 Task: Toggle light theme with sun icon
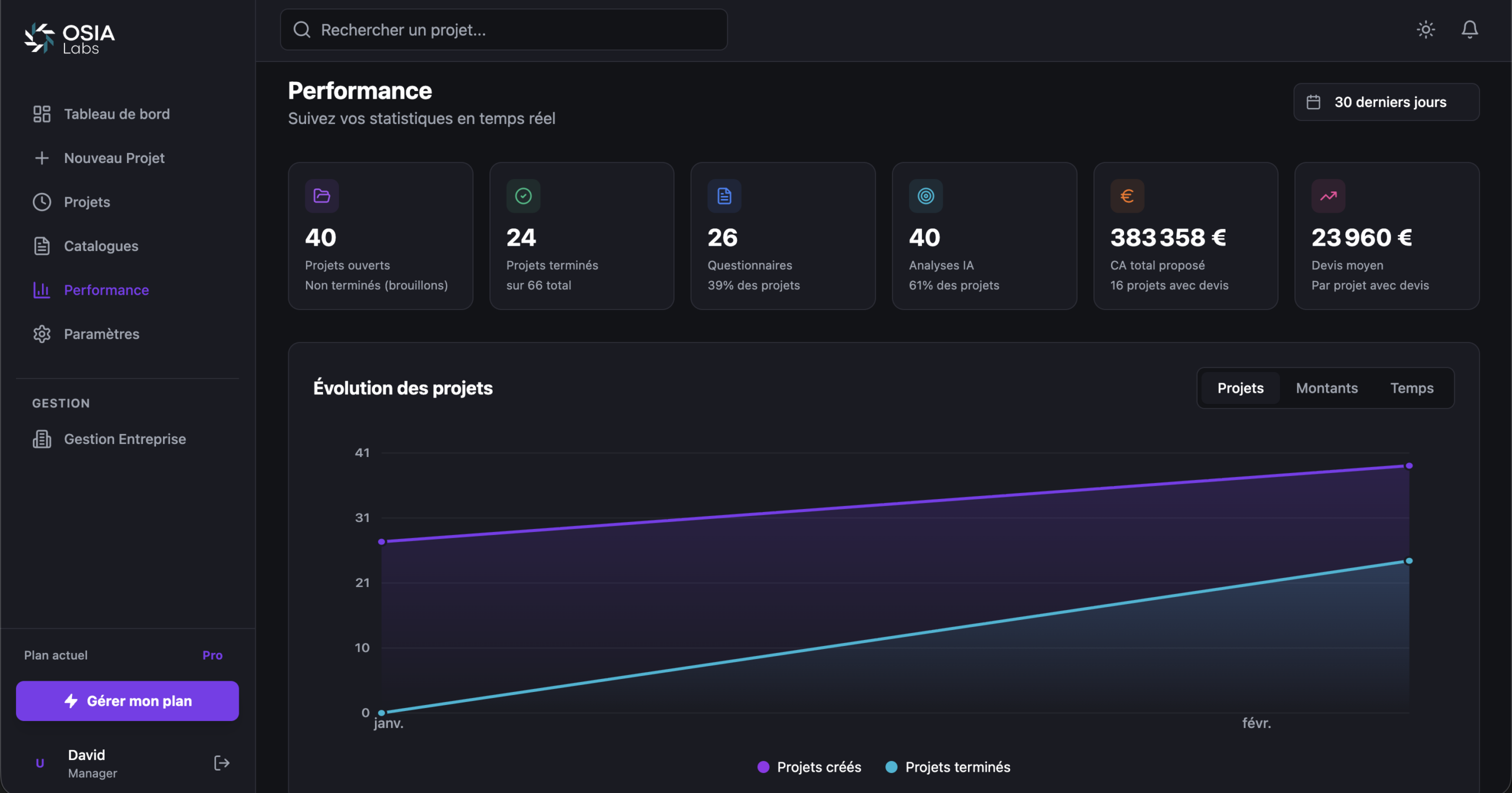coord(1425,30)
